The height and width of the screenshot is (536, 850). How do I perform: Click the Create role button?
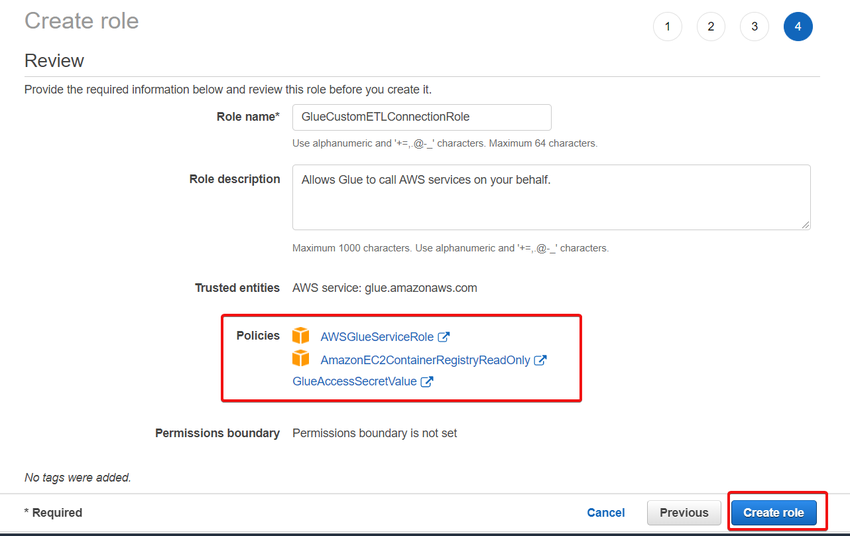773,512
